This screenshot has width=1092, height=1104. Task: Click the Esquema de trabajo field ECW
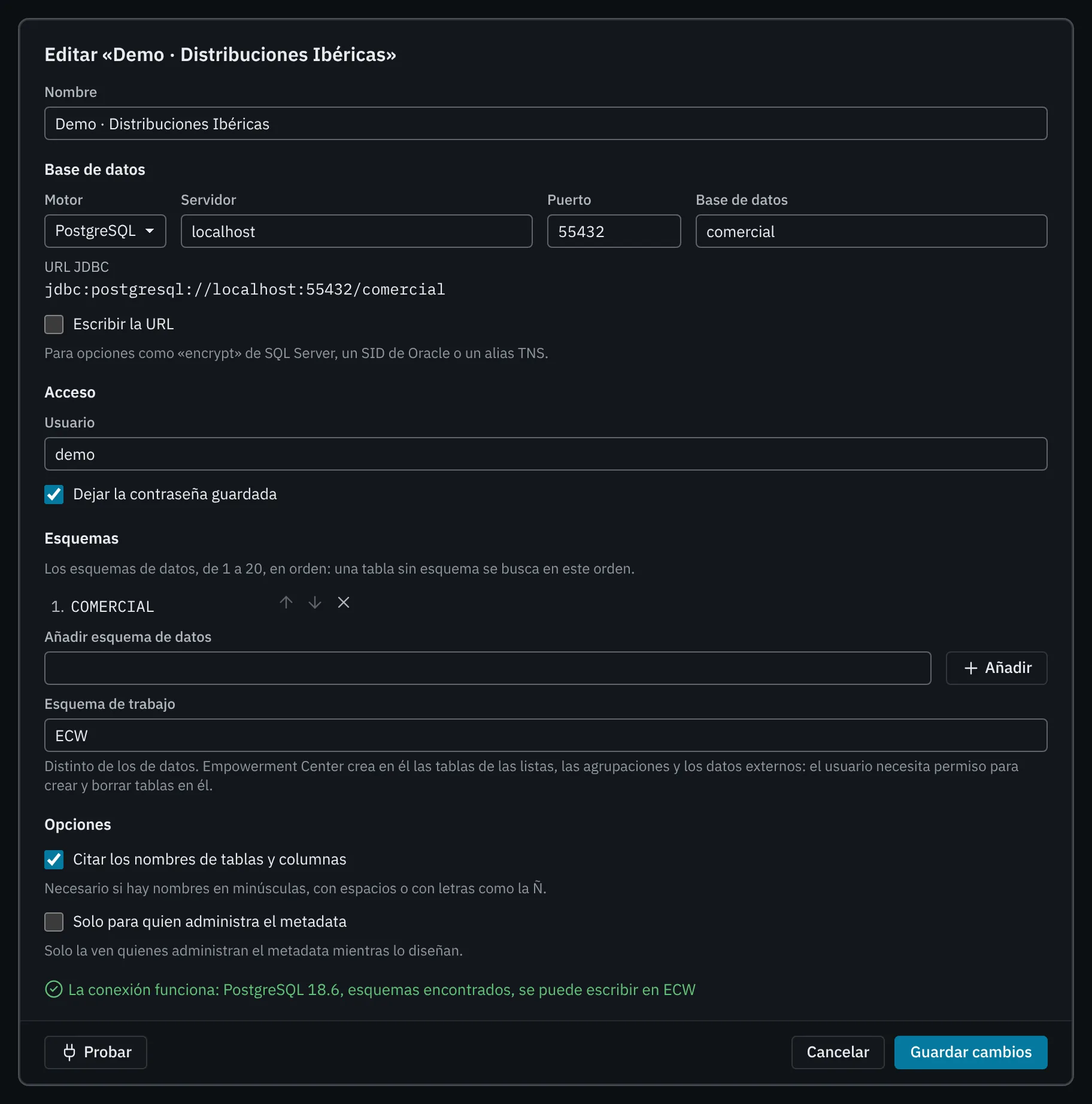pyautogui.click(x=546, y=735)
